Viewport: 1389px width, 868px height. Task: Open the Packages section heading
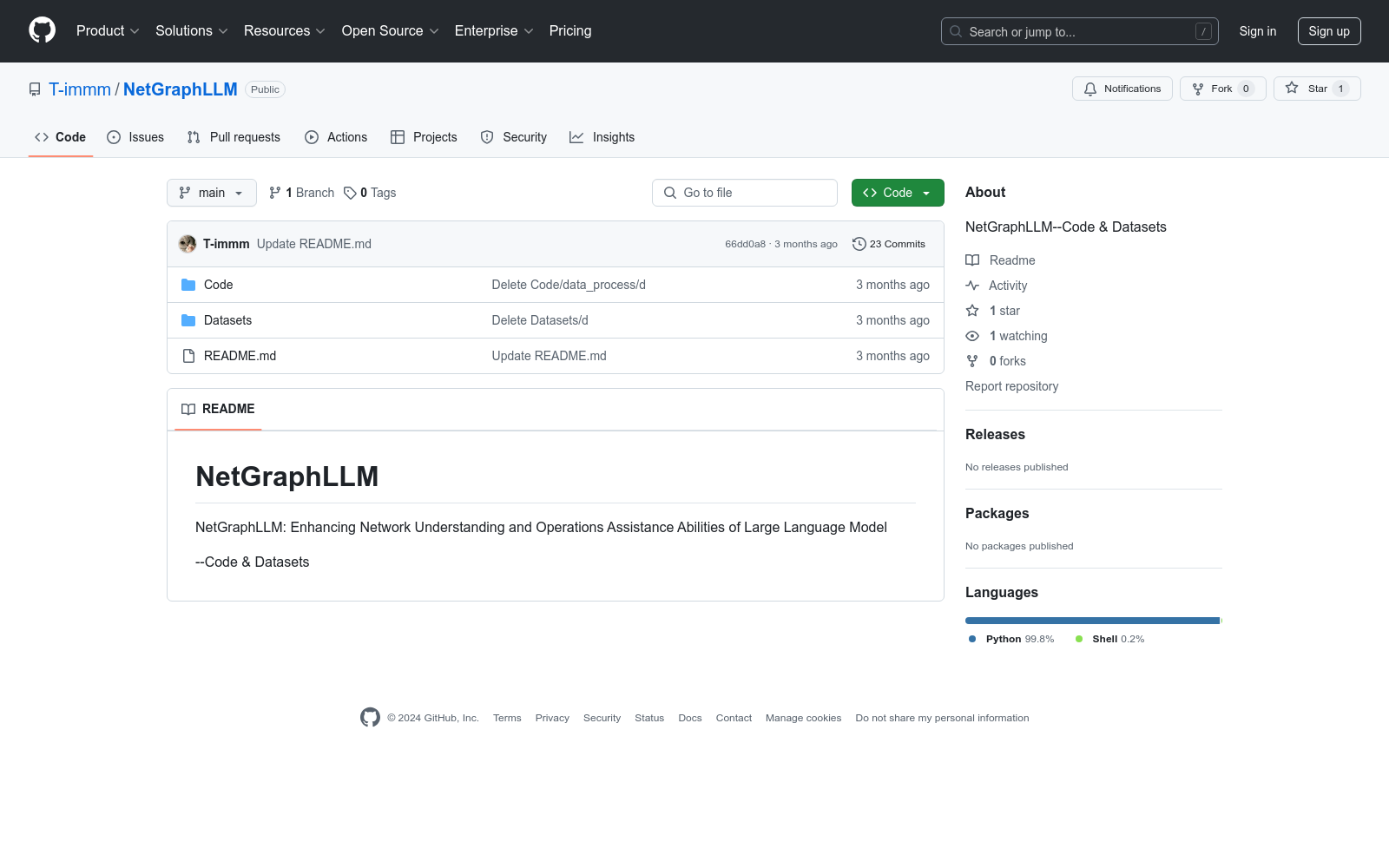[997, 513]
